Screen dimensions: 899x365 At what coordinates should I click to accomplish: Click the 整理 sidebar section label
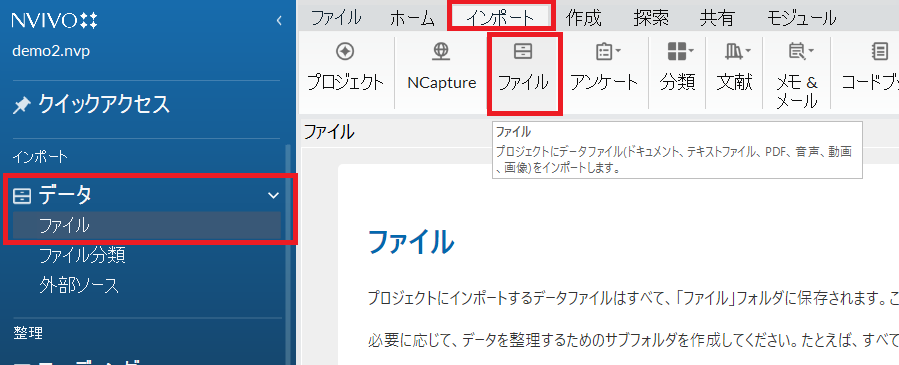click(x=28, y=332)
